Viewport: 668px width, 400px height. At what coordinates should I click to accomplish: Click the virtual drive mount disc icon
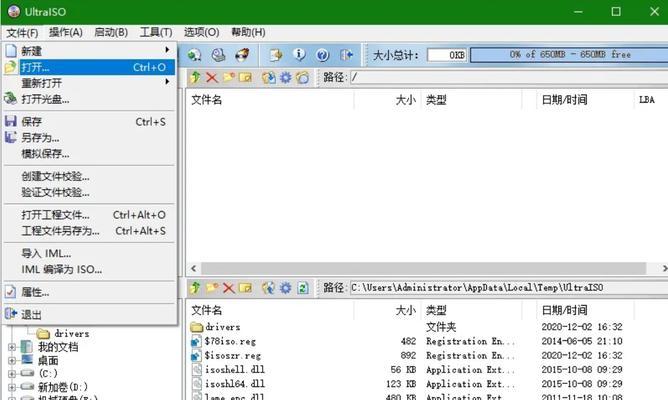point(219,55)
